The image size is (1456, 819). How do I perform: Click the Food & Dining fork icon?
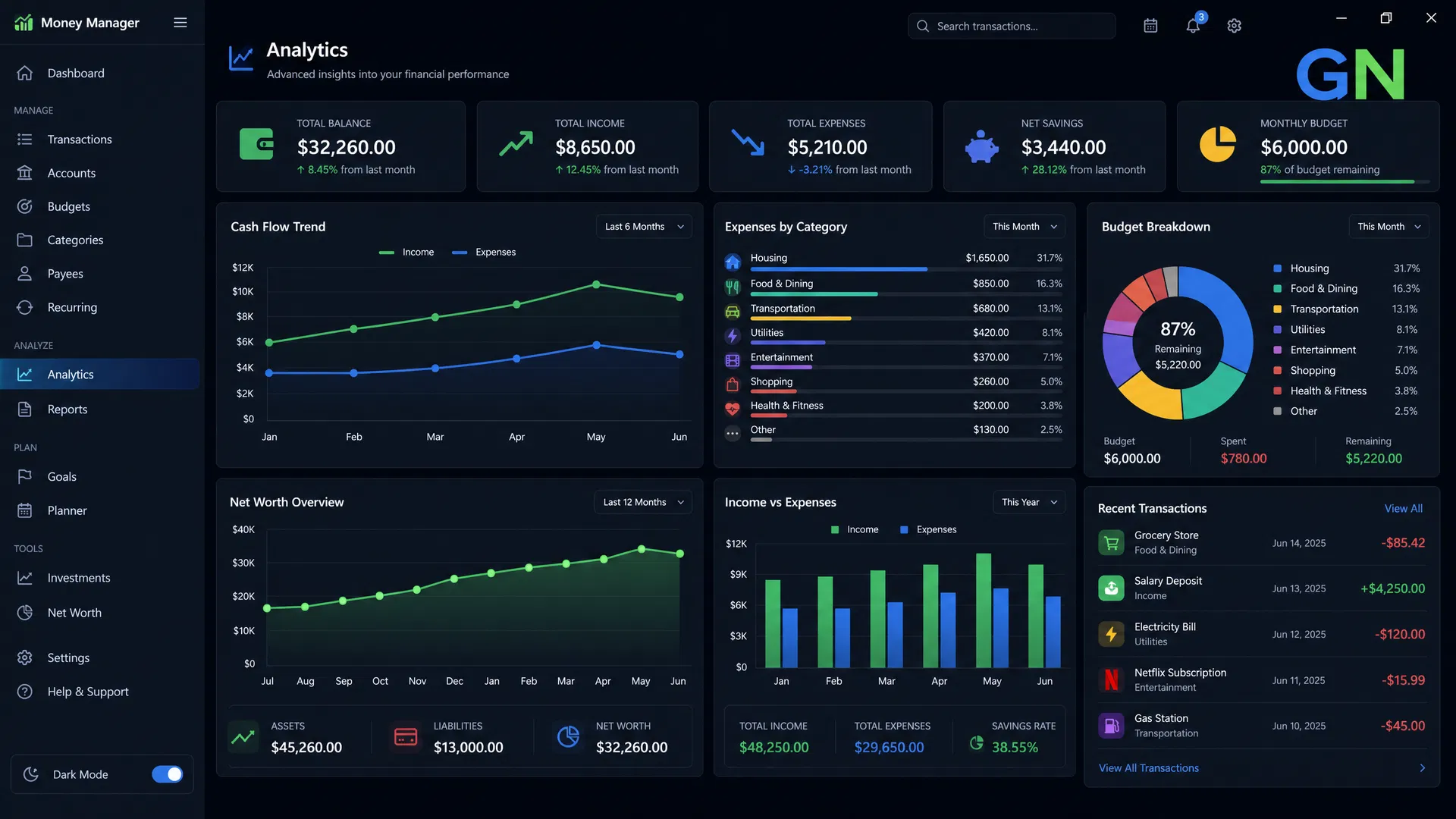(733, 287)
